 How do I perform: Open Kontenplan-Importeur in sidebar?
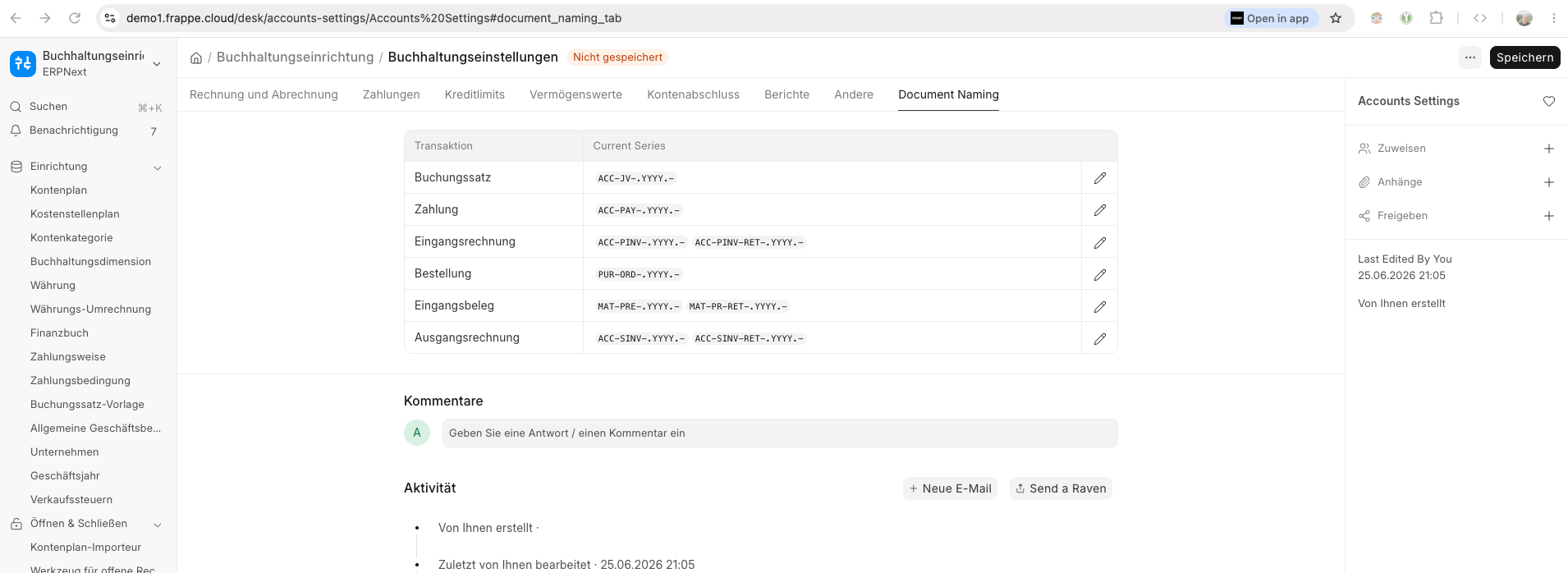tap(85, 548)
